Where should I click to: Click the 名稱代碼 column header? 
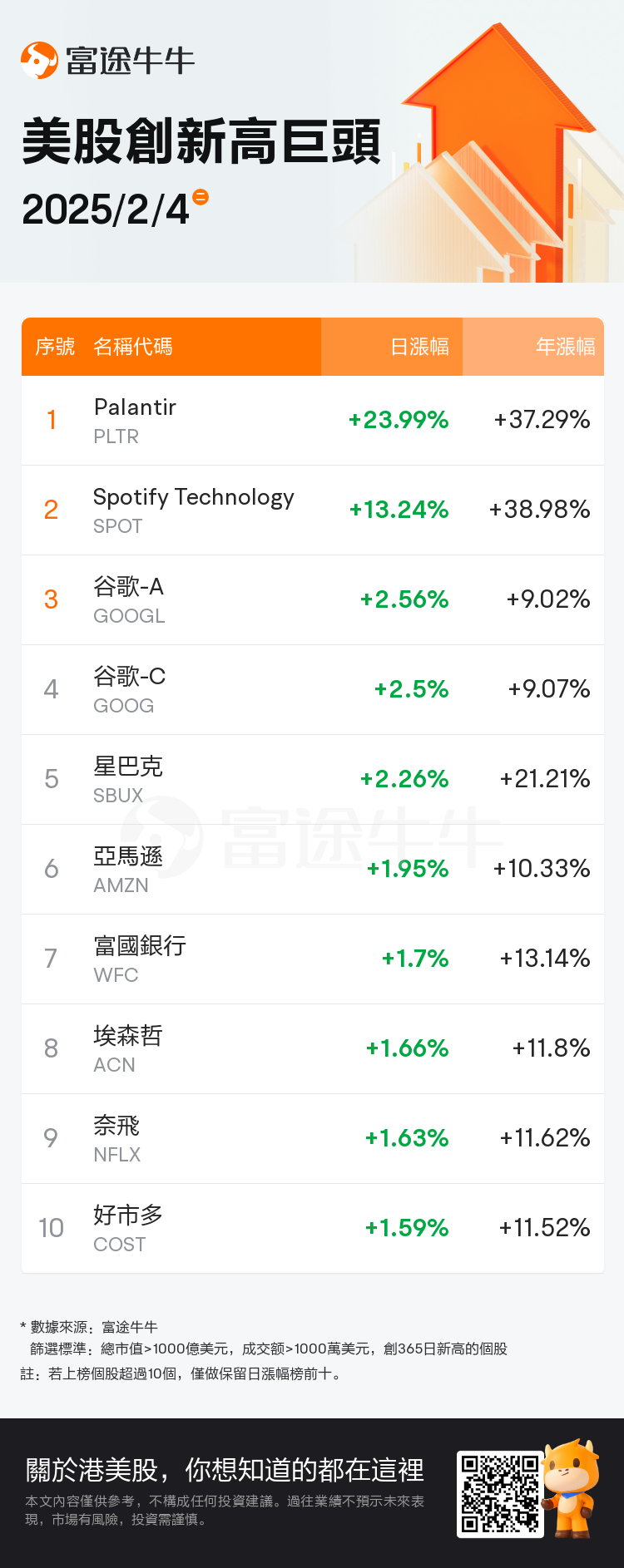tap(133, 347)
